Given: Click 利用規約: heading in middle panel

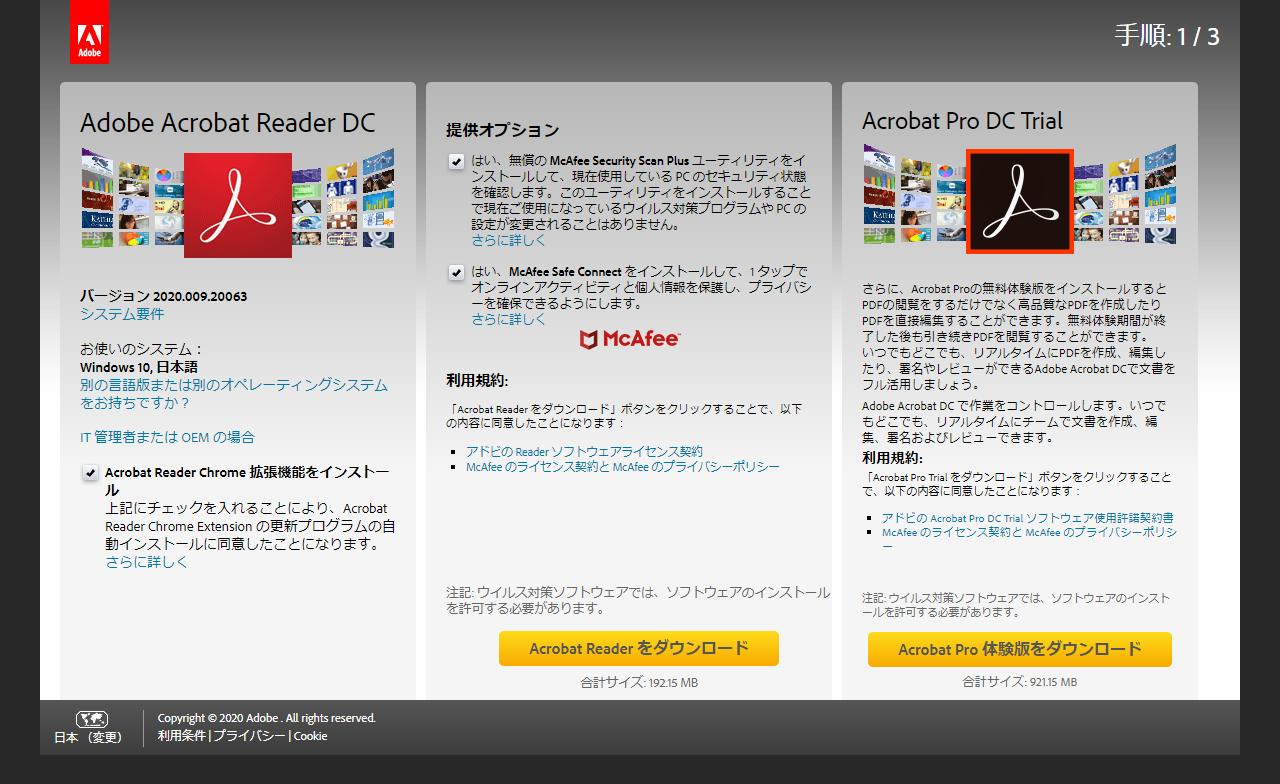Looking at the screenshot, I should 477,380.
